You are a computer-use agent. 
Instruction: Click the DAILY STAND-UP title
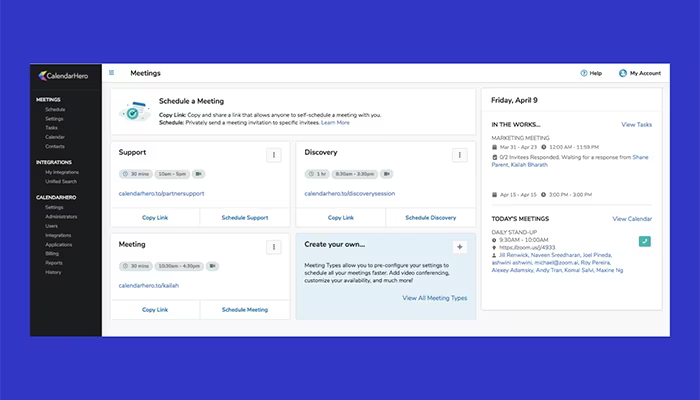(x=514, y=233)
